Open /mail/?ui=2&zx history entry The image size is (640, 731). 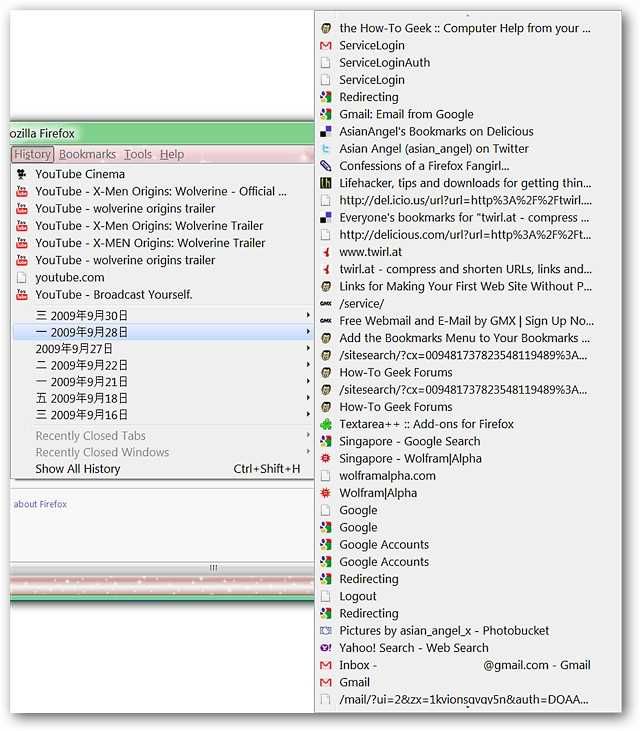click(468, 700)
